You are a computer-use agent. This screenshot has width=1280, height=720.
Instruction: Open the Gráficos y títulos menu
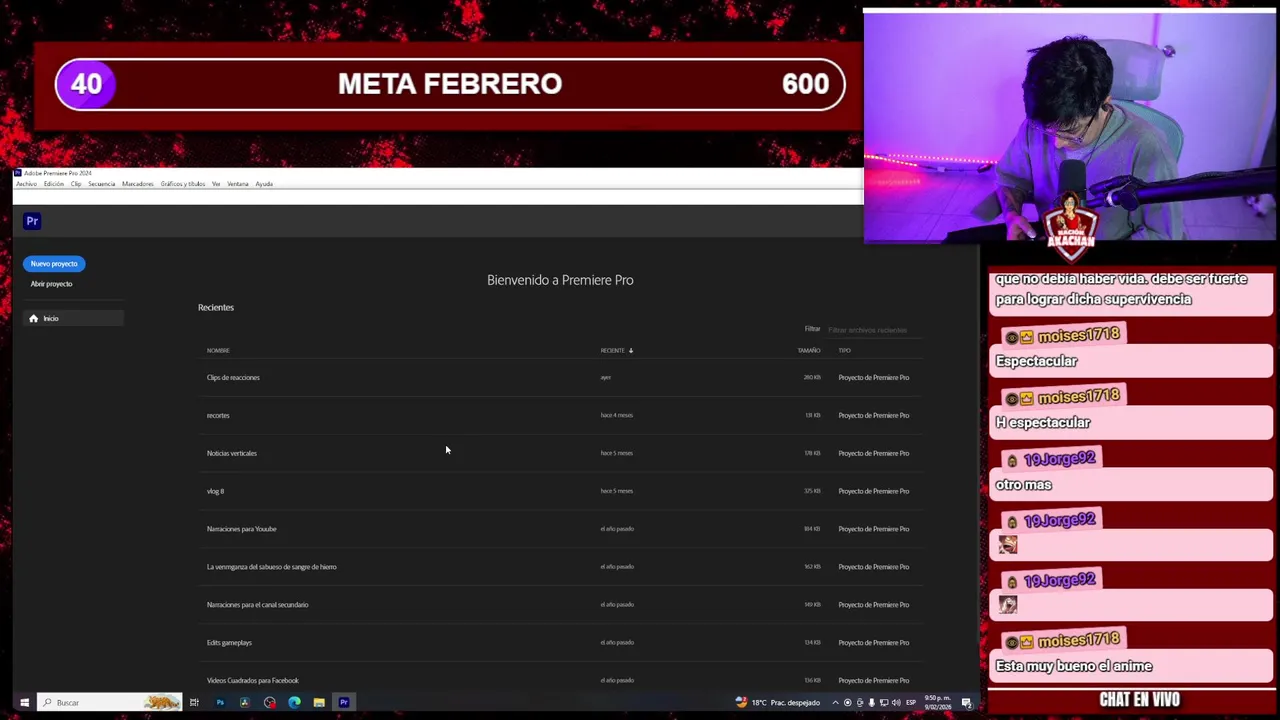182,184
